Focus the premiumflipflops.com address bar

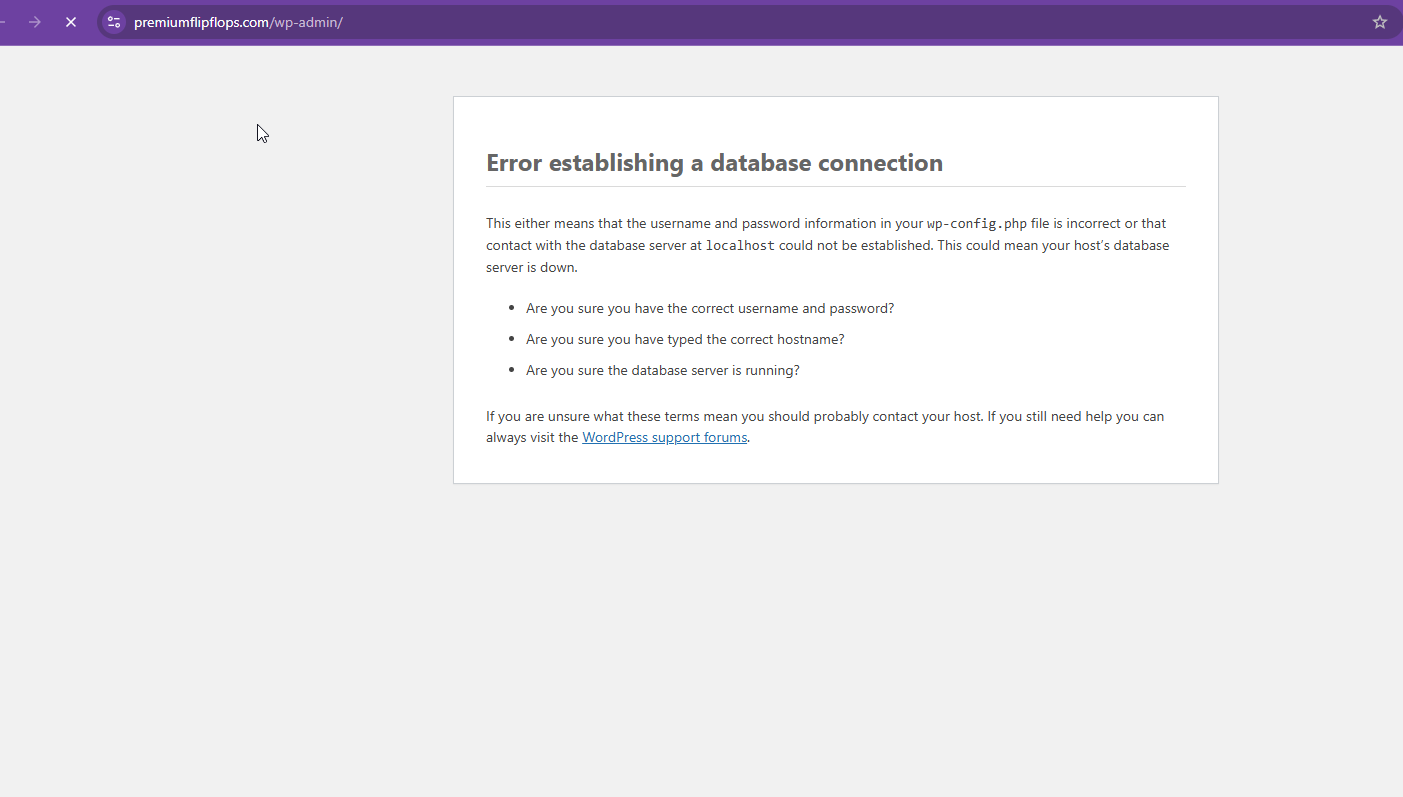[x=700, y=22]
